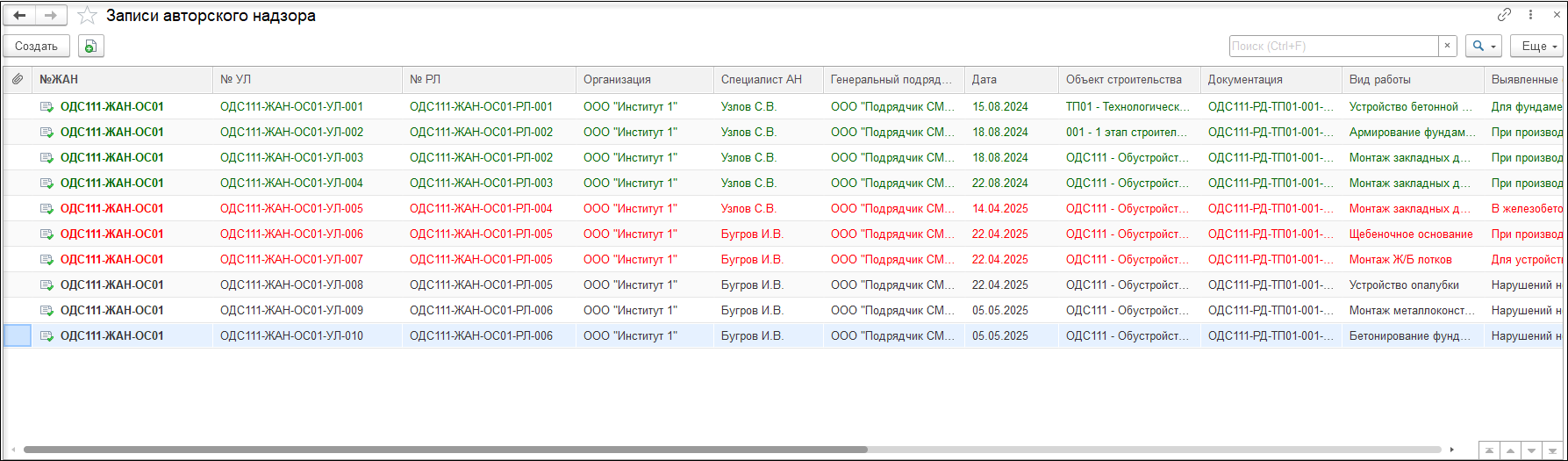The height and width of the screenshot is (461, 1568).
Task: Click the forward navigation arrow
Action: click(x=50, y=16)
